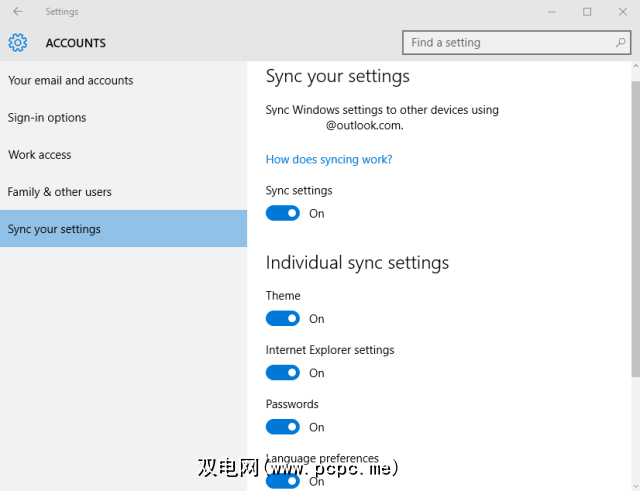Toggle the Language preferences sync switch
This screenshot has height=491, width=640.
click(283, 481)
